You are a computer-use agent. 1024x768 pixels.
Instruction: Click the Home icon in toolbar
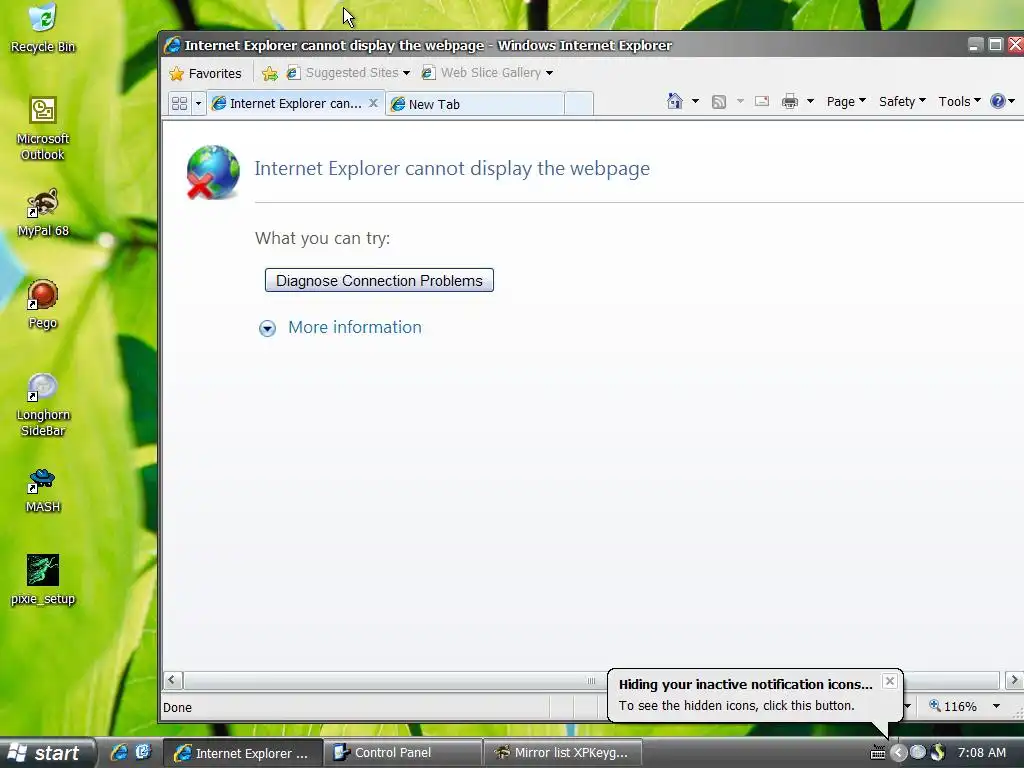point(675,101)
